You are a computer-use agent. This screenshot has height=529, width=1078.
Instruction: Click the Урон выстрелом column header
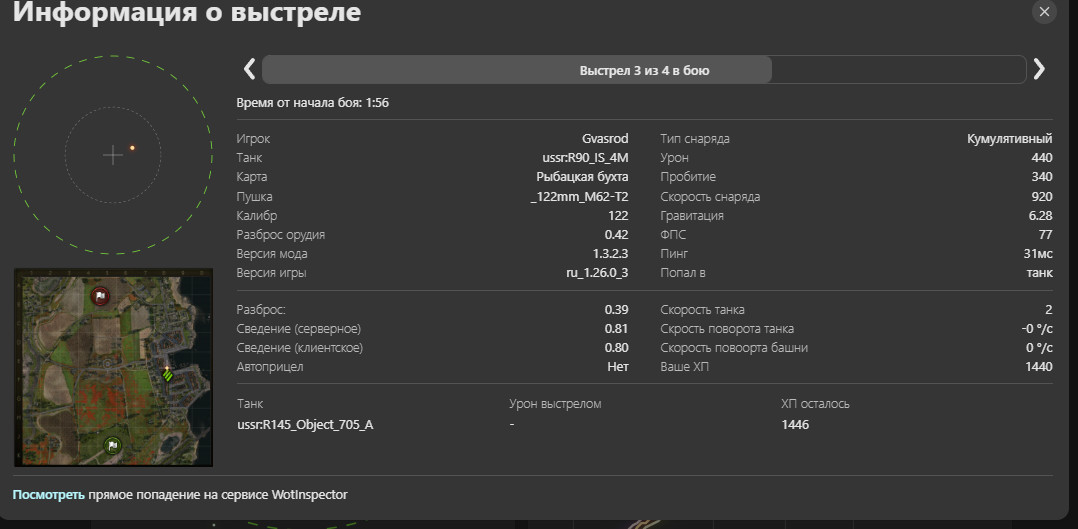click(x=555, y=404)
